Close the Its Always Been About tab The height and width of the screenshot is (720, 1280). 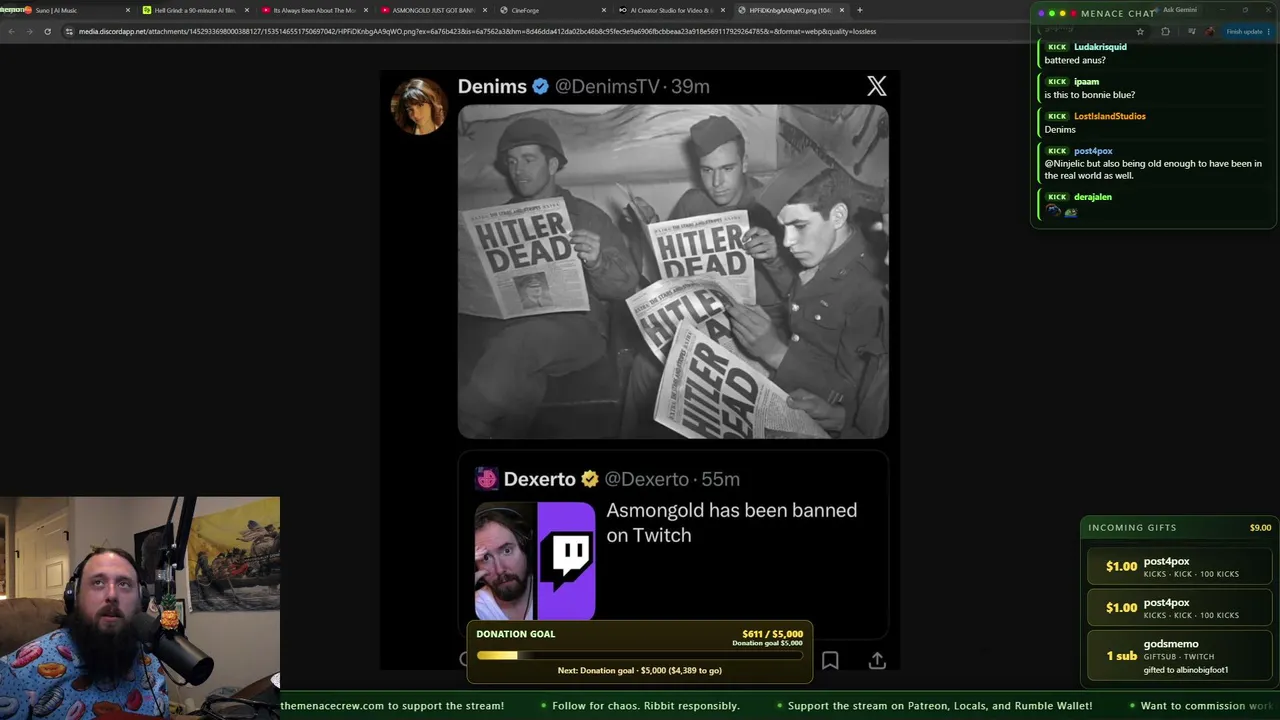coord(366,10)
